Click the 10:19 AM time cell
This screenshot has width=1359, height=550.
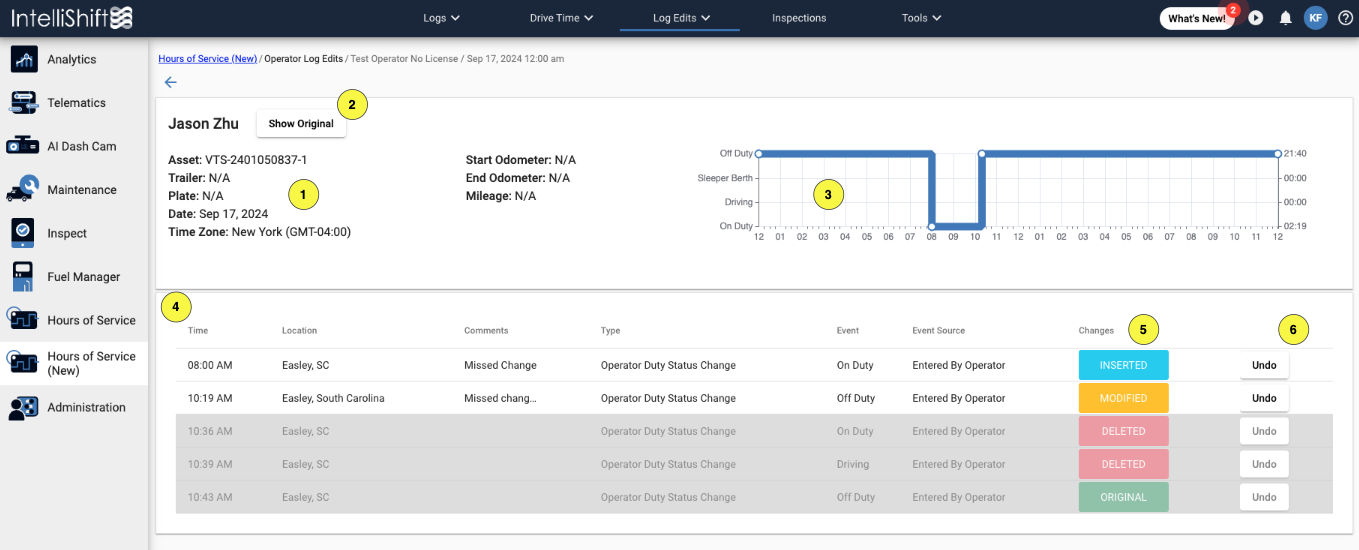[x=210, y=398]
